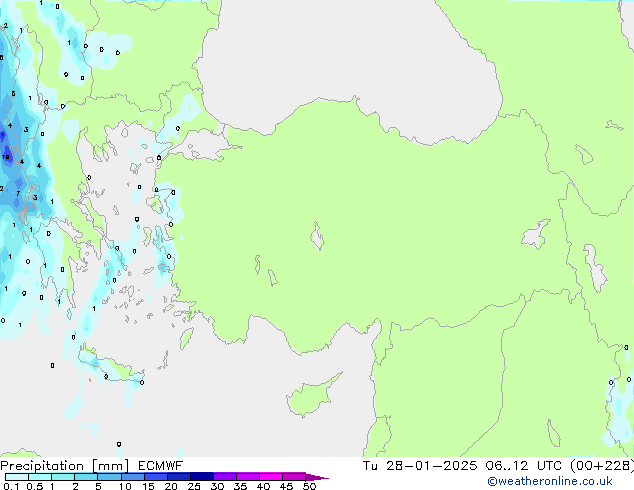Viewport: 634px width, 490px height.
Task: Select the purple 30–35 mm legend swatch
Action: [225, 477]
